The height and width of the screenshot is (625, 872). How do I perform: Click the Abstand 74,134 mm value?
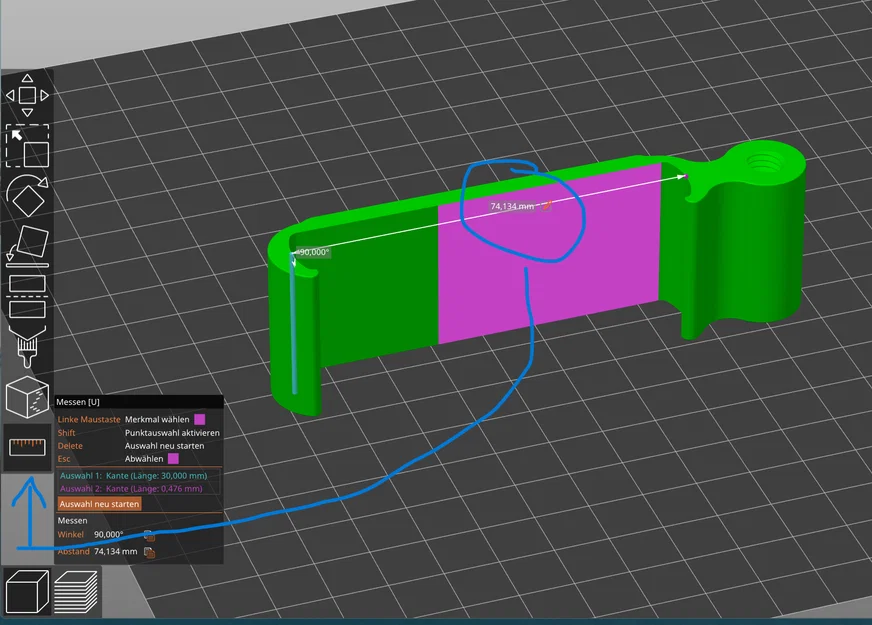(115, 551)
